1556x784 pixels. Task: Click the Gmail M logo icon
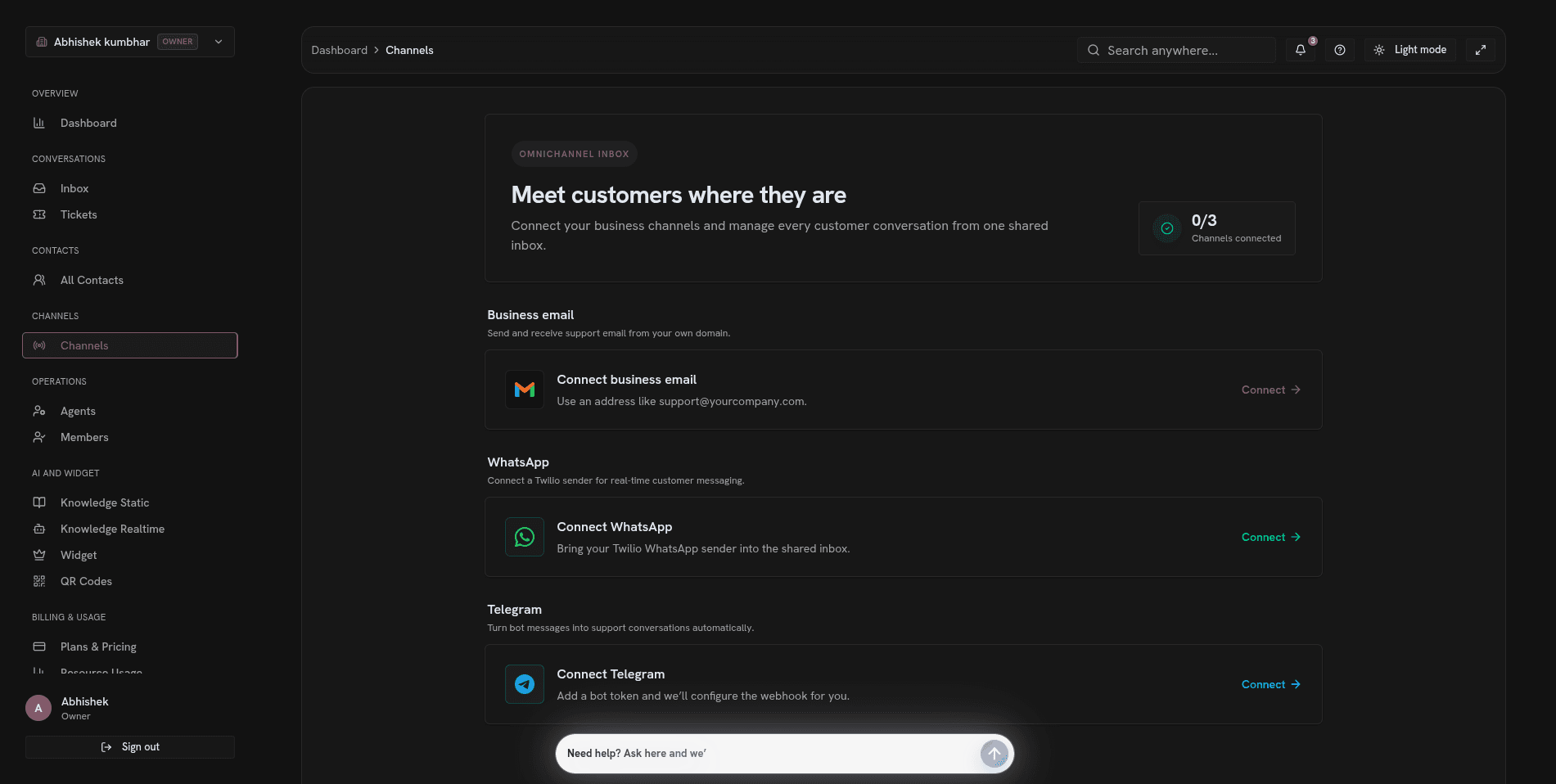tap(525, 390)
